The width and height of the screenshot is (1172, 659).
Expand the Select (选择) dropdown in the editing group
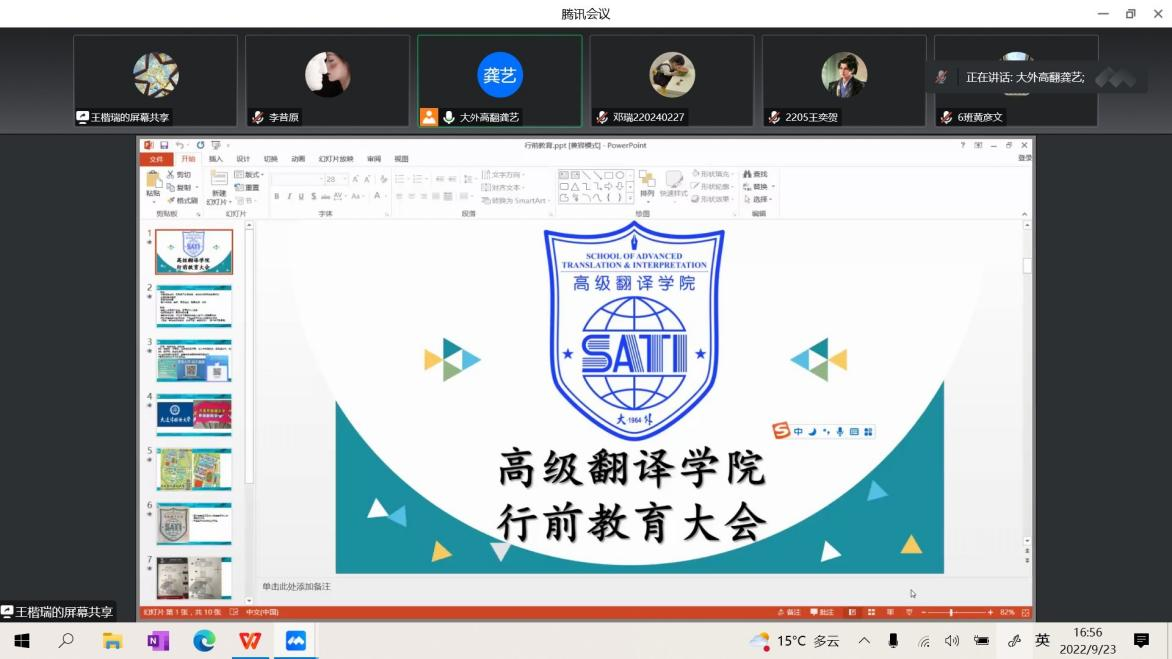point(773,199)
